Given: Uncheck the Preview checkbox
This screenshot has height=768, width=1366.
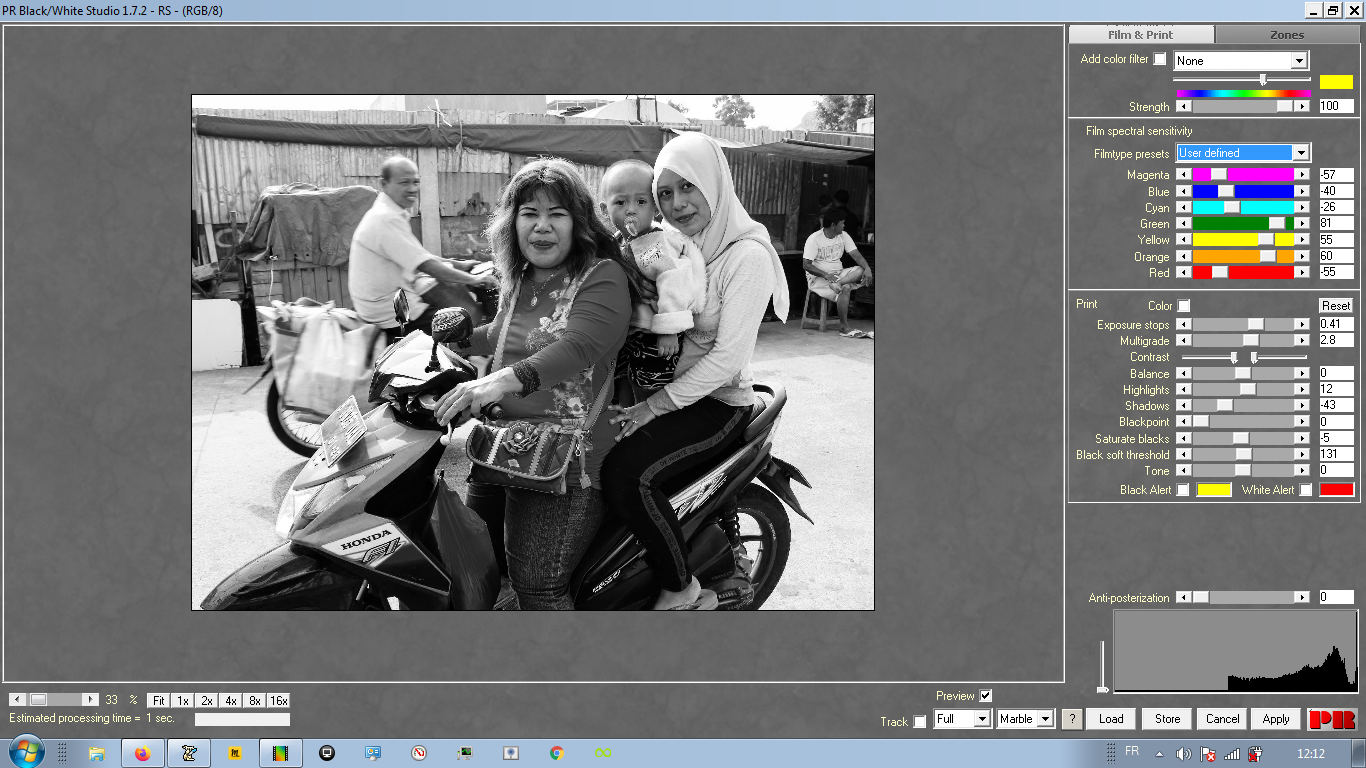Looking at the screenshot, I should pyautogui.click(x=986, y=696).
